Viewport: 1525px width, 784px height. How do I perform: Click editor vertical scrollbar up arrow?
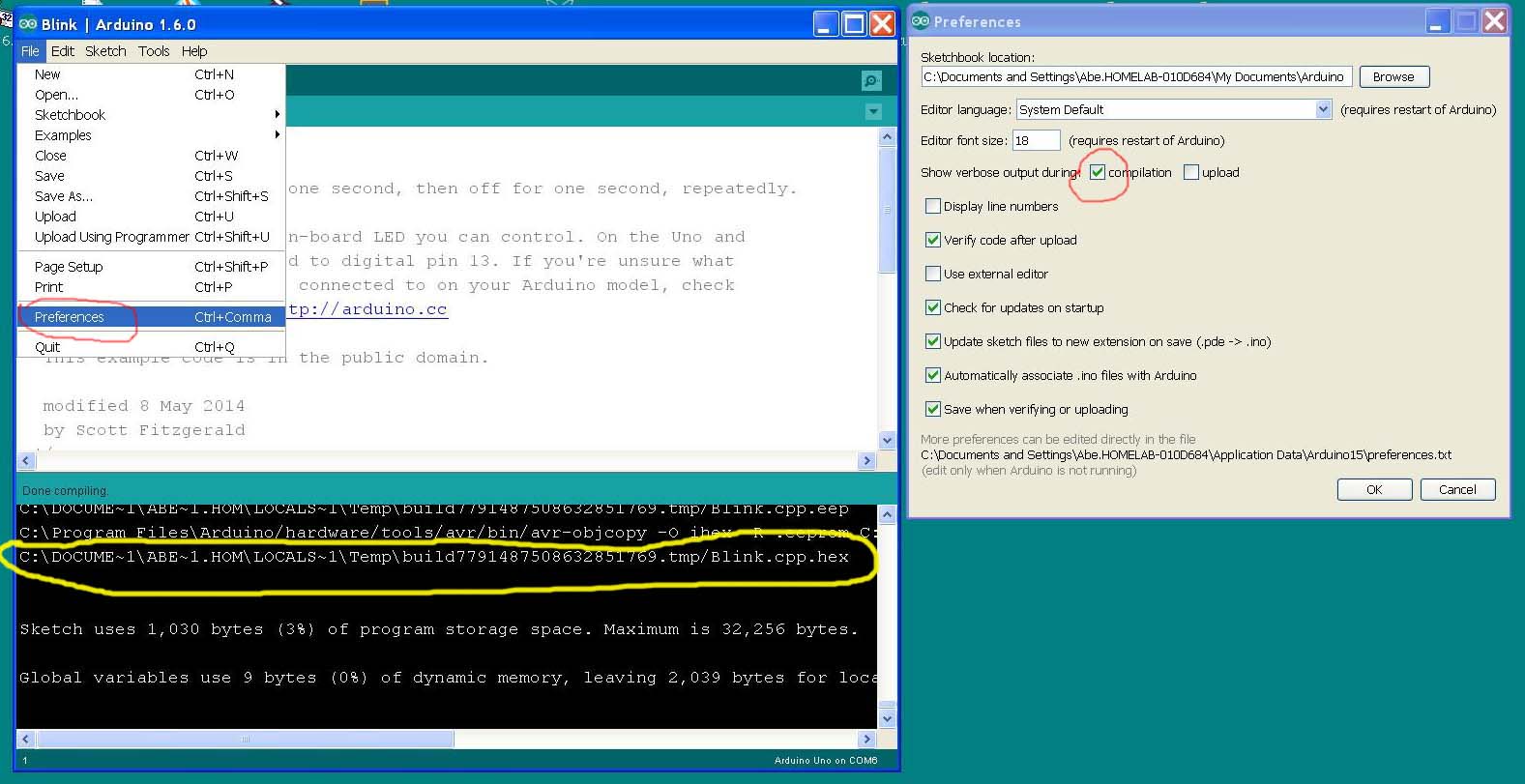(x=888, y=137)
